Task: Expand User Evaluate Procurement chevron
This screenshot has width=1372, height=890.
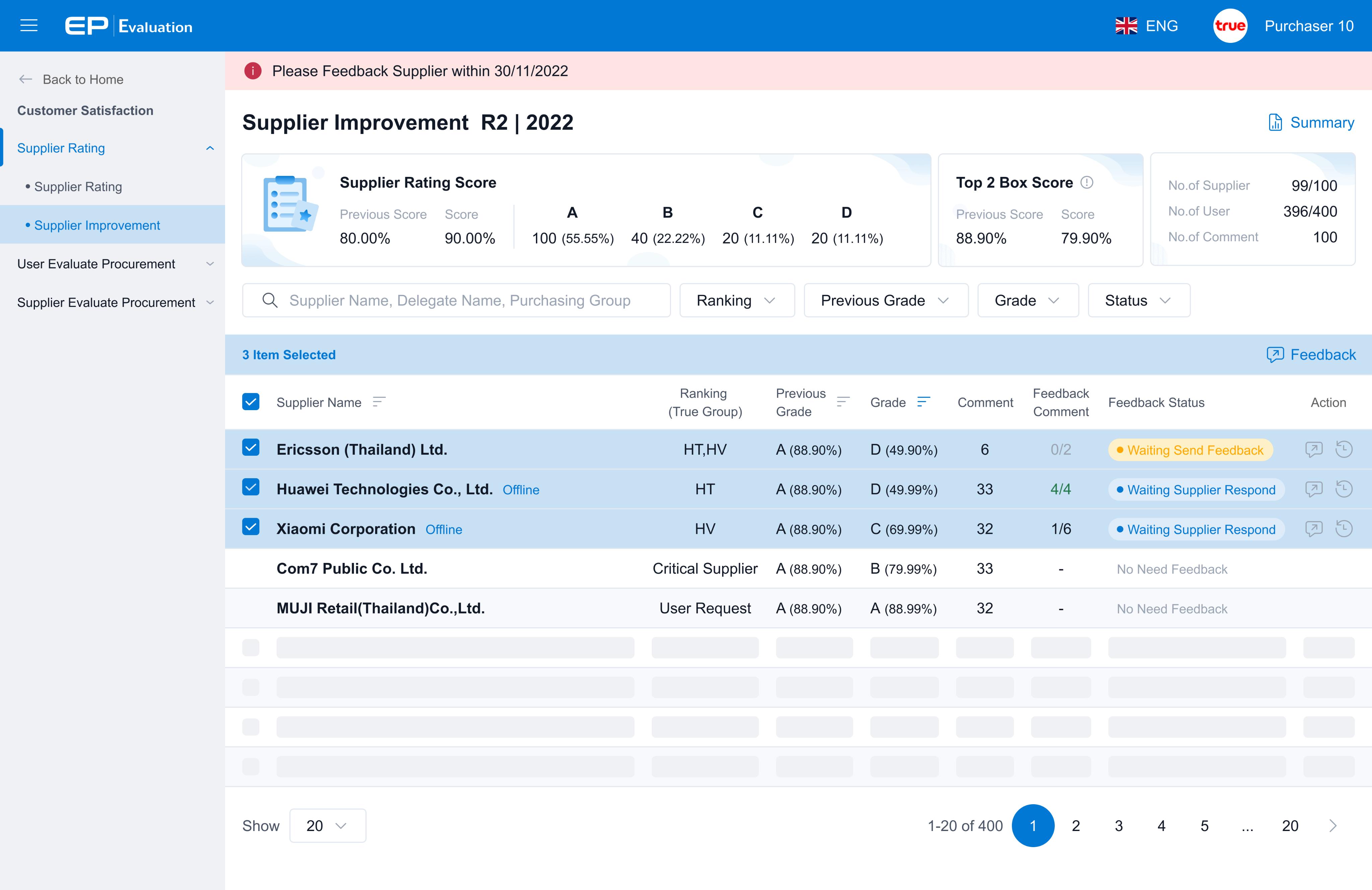Action: 210,264
